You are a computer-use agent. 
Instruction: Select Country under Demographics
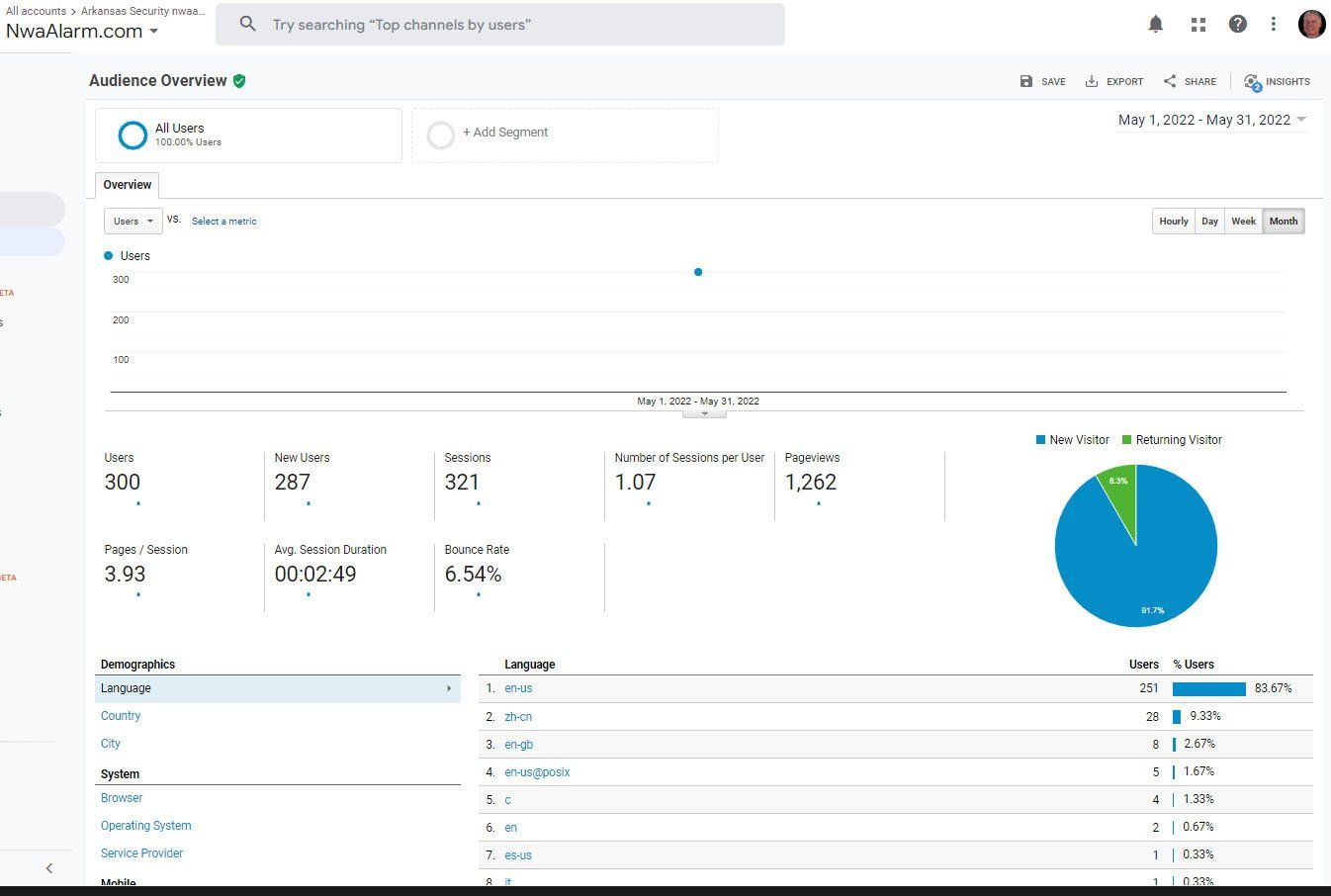click(121, 716)
